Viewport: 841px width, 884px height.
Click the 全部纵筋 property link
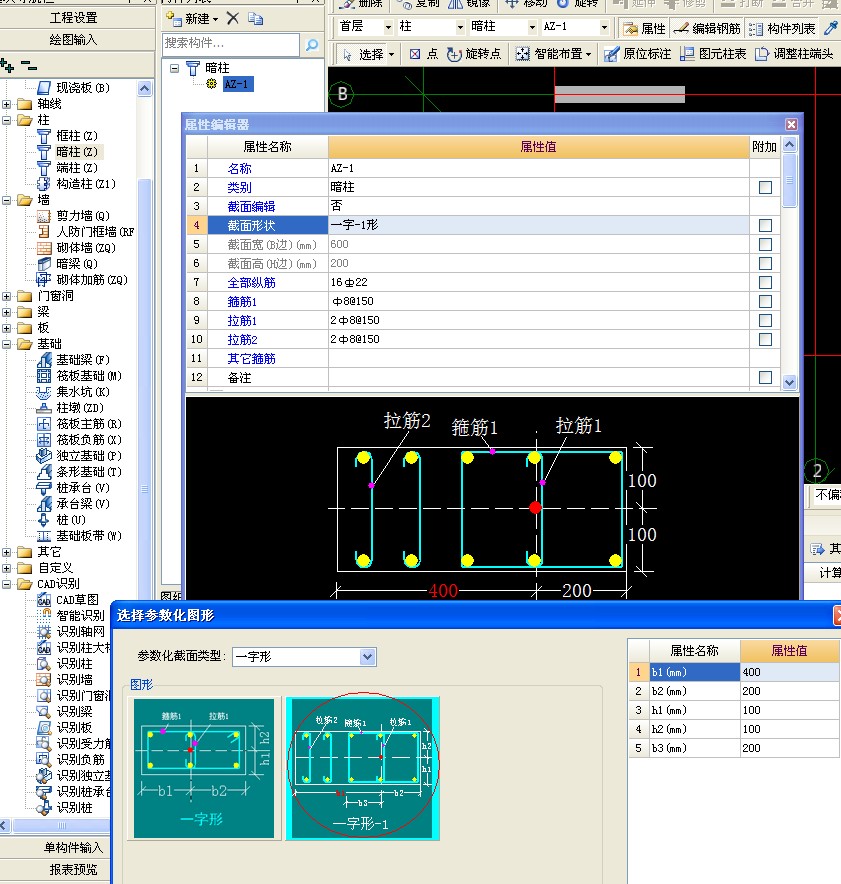click(x=251, y=282)
